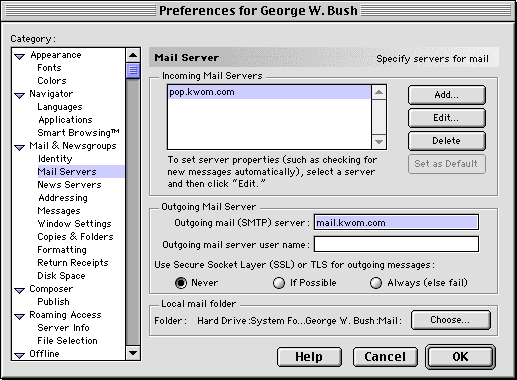Screen dimensions: 517x380
Task: Select the Navigator category label
Action: [51, 94]
